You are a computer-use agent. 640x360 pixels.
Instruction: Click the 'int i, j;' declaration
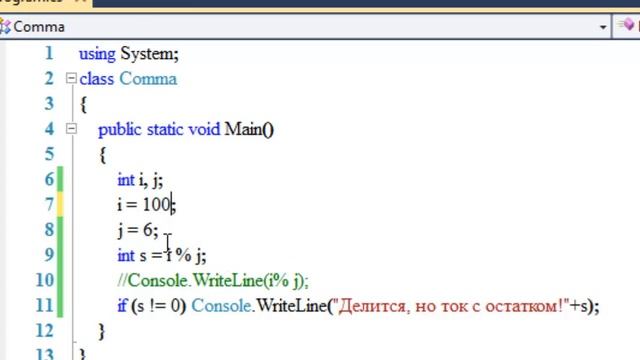(x=140, y=180)
